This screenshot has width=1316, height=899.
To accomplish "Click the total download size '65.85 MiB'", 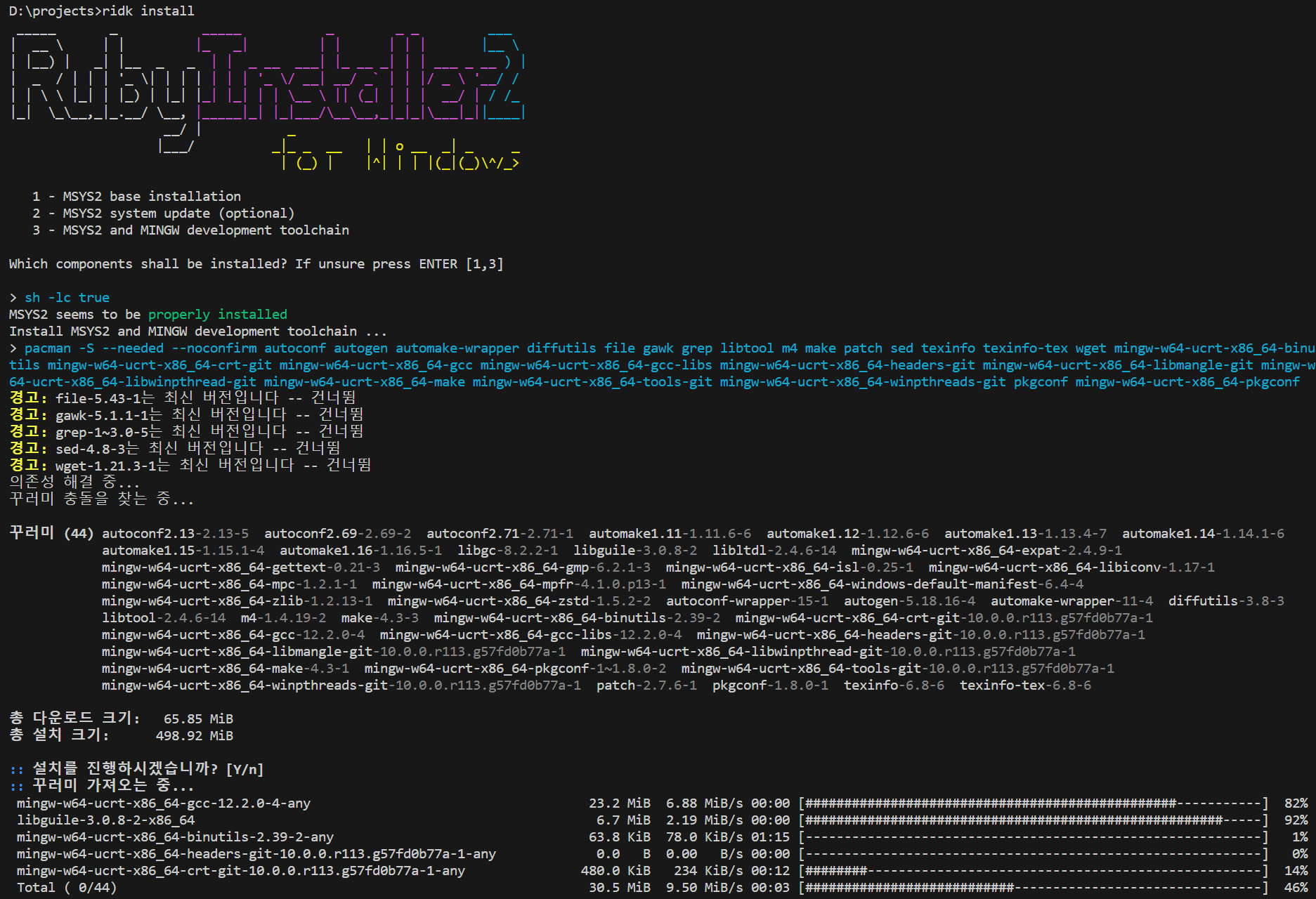I will click(198, 718).
